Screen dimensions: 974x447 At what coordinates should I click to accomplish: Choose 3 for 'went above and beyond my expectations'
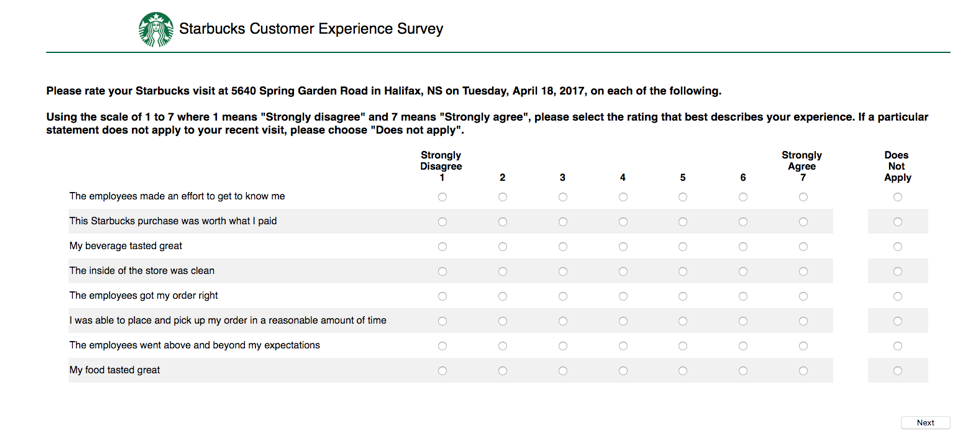[563, 346]
